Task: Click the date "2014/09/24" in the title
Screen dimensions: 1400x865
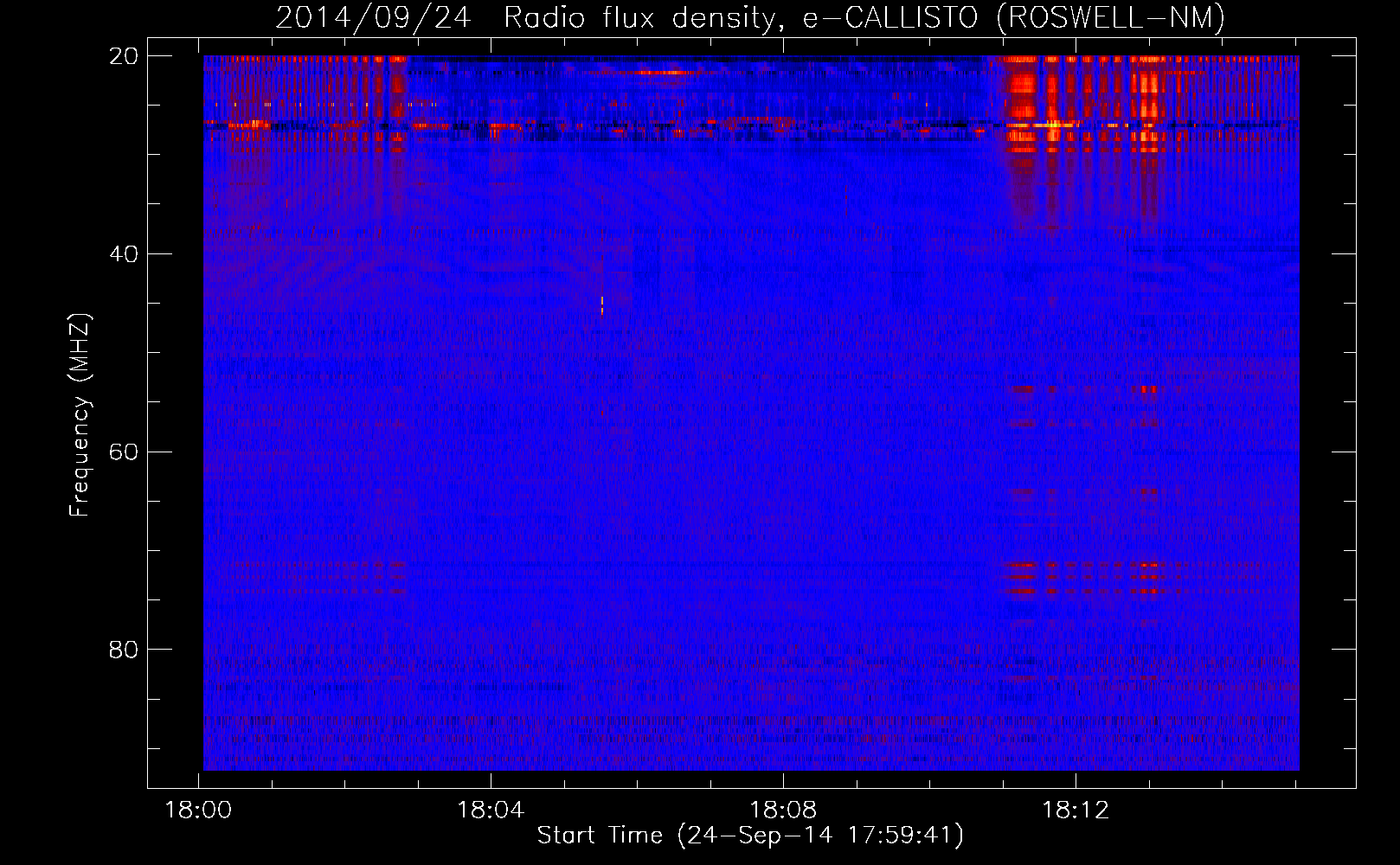Action: (x=373, y=18)
